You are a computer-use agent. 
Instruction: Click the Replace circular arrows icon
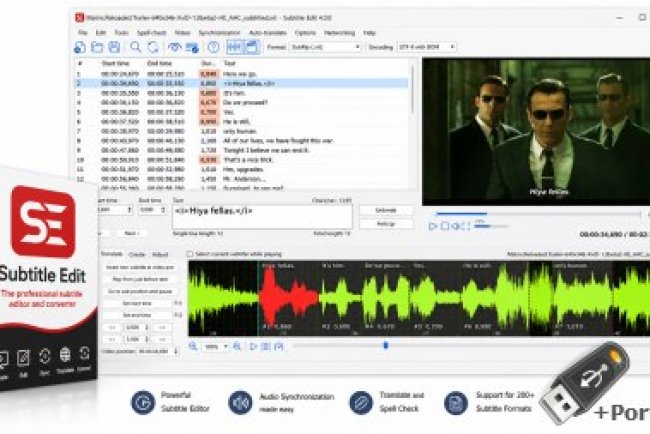153,47
